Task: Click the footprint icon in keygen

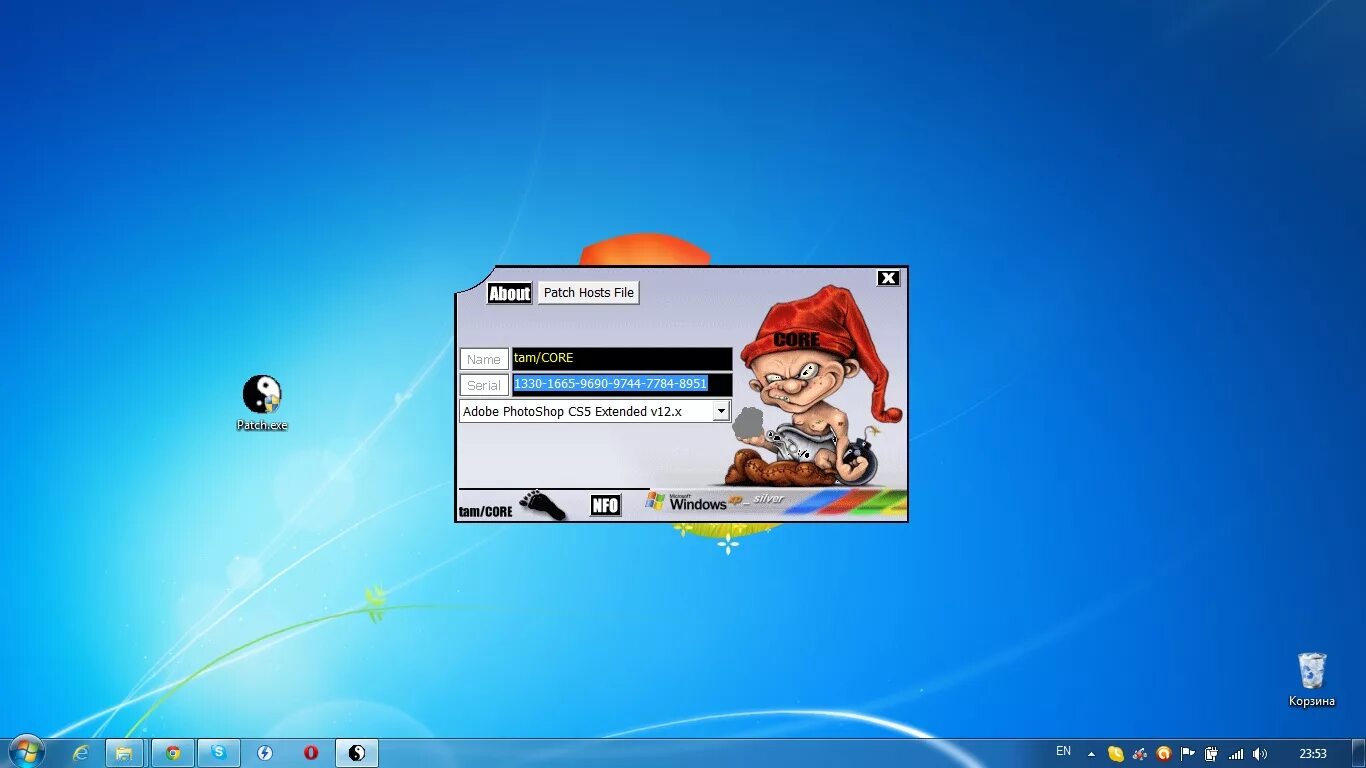Action: pyautogui.click(x=543, y=505)
